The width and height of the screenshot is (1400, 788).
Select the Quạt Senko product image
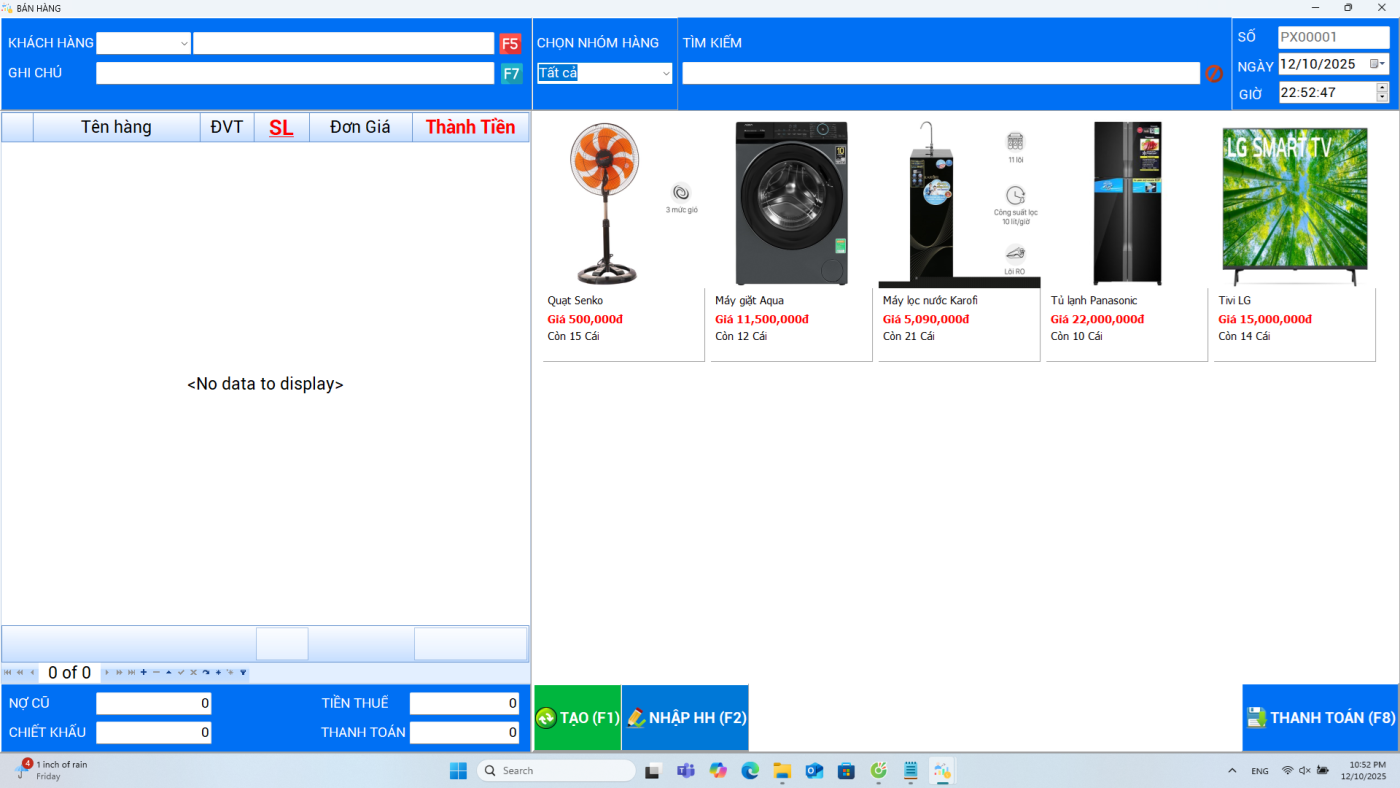pyautogui.click(x=606, y=204)
